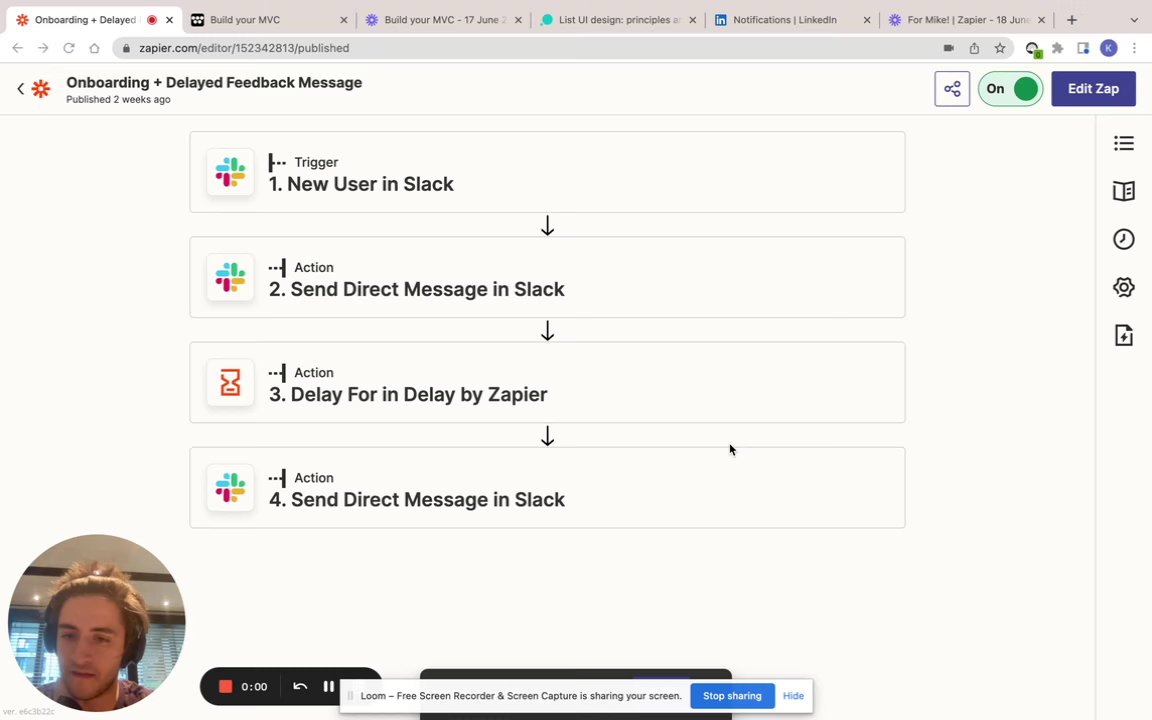Open the Chrome three-dot menu
Screen dimensions: 1152x720
click(x=1134, y=48)
